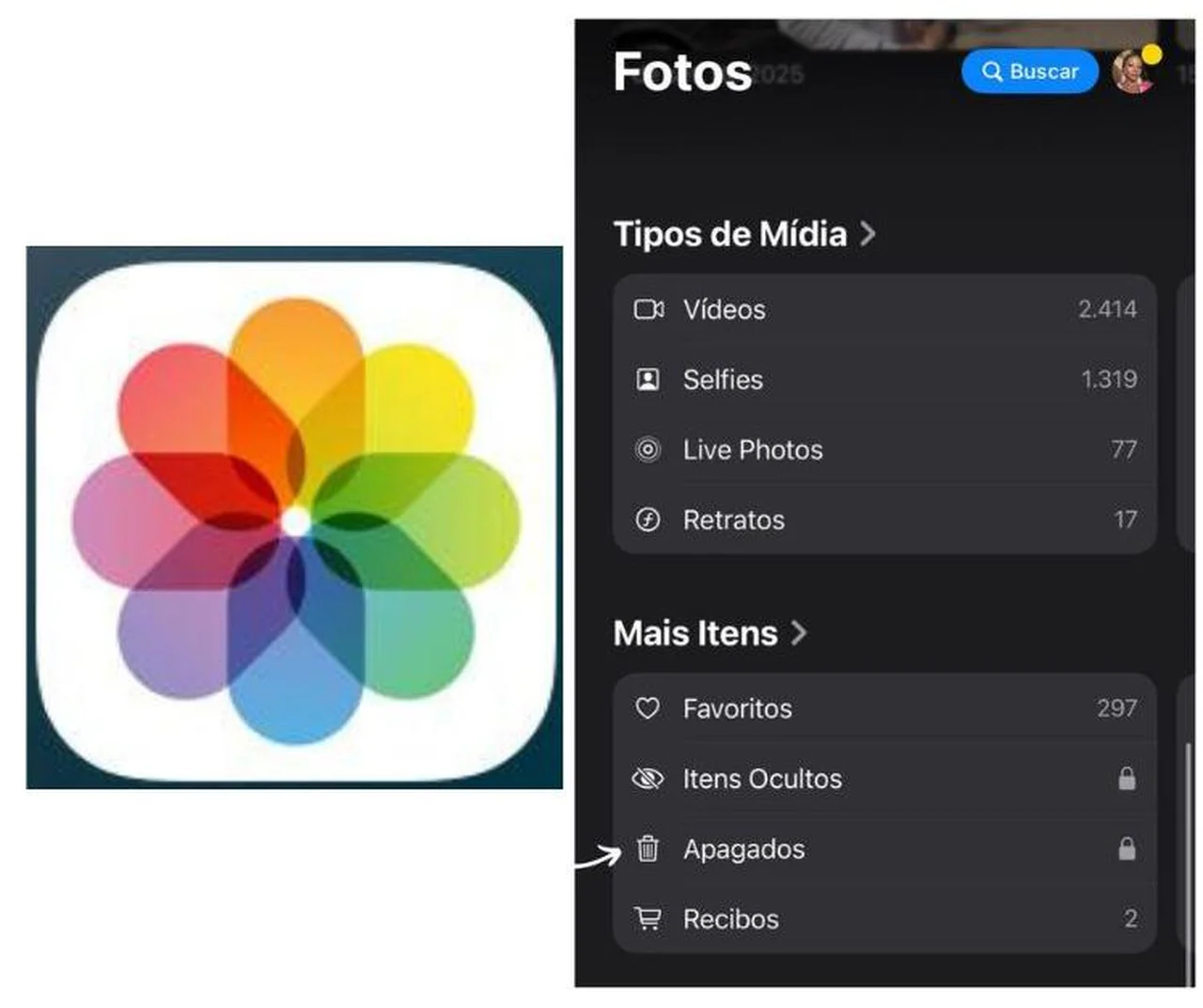Viewport: 1203px width, 1008px height.
Task: Open the Mais Itens section heading
Action: click(695, 633)
